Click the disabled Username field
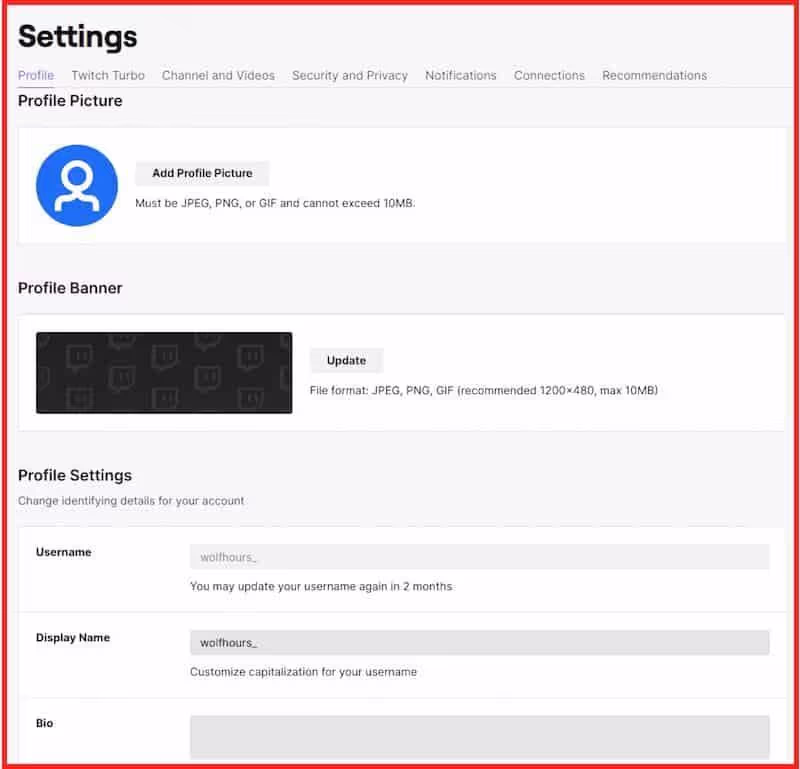Screen dimensions: 800x769 [480, 557]
